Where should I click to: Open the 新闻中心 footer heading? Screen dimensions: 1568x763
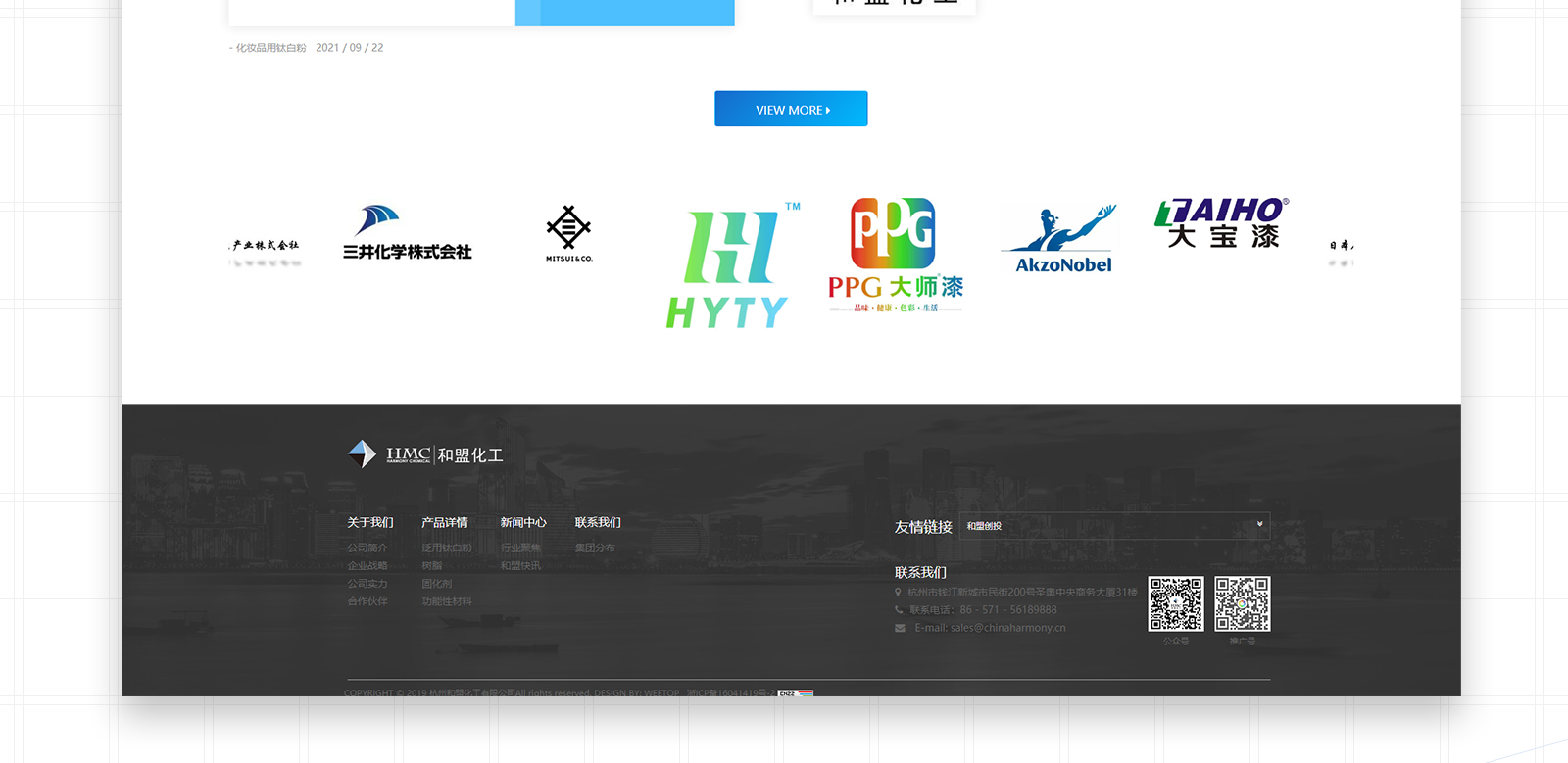[523, 522]
